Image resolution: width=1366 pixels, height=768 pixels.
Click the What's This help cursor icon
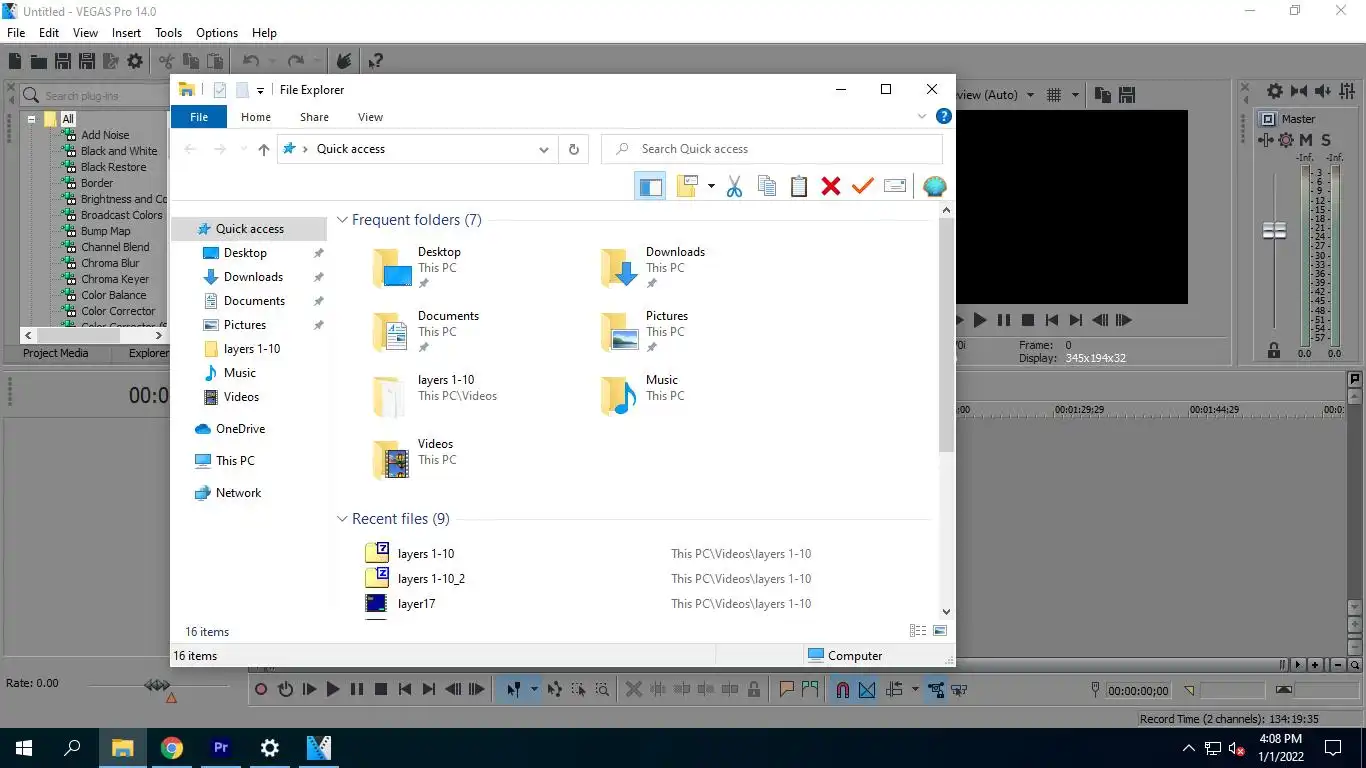click(375, 61)
